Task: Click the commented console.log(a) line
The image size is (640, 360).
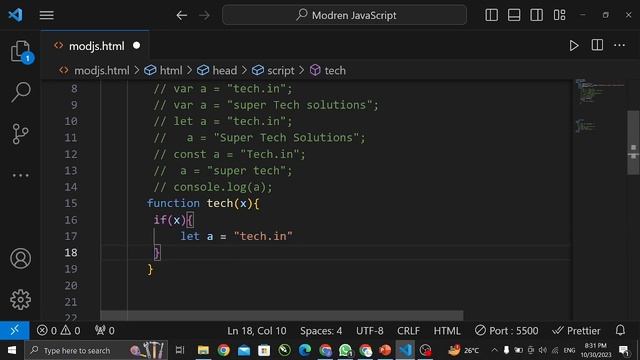Action: (x=213, y=187)
